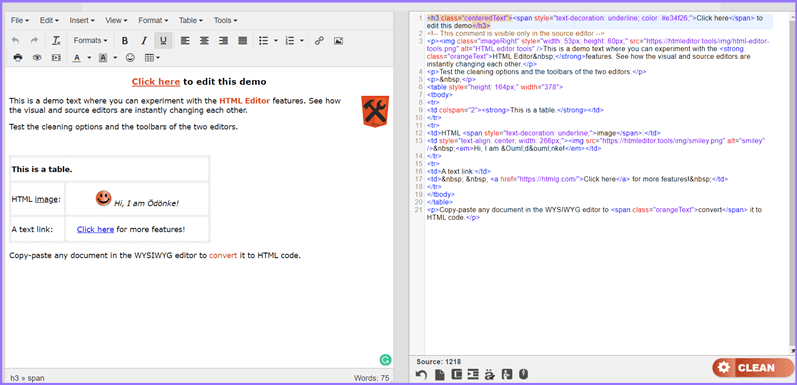This screenshot has height=385, width=797.
Task: Click the red 'Click here' heading link
Action: [x=156, y=81]
